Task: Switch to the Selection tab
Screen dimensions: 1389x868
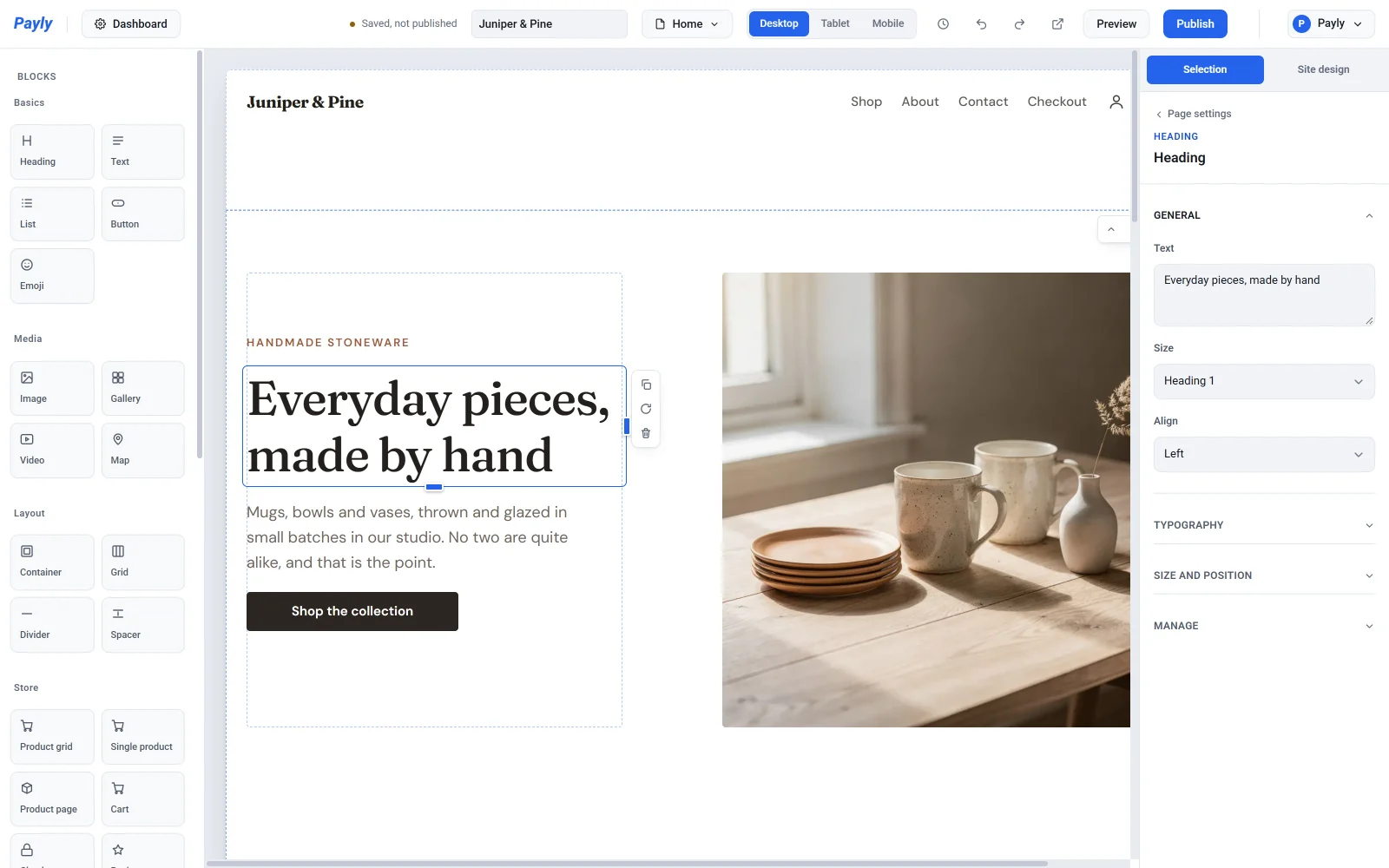Action: tap(1205, 69)
